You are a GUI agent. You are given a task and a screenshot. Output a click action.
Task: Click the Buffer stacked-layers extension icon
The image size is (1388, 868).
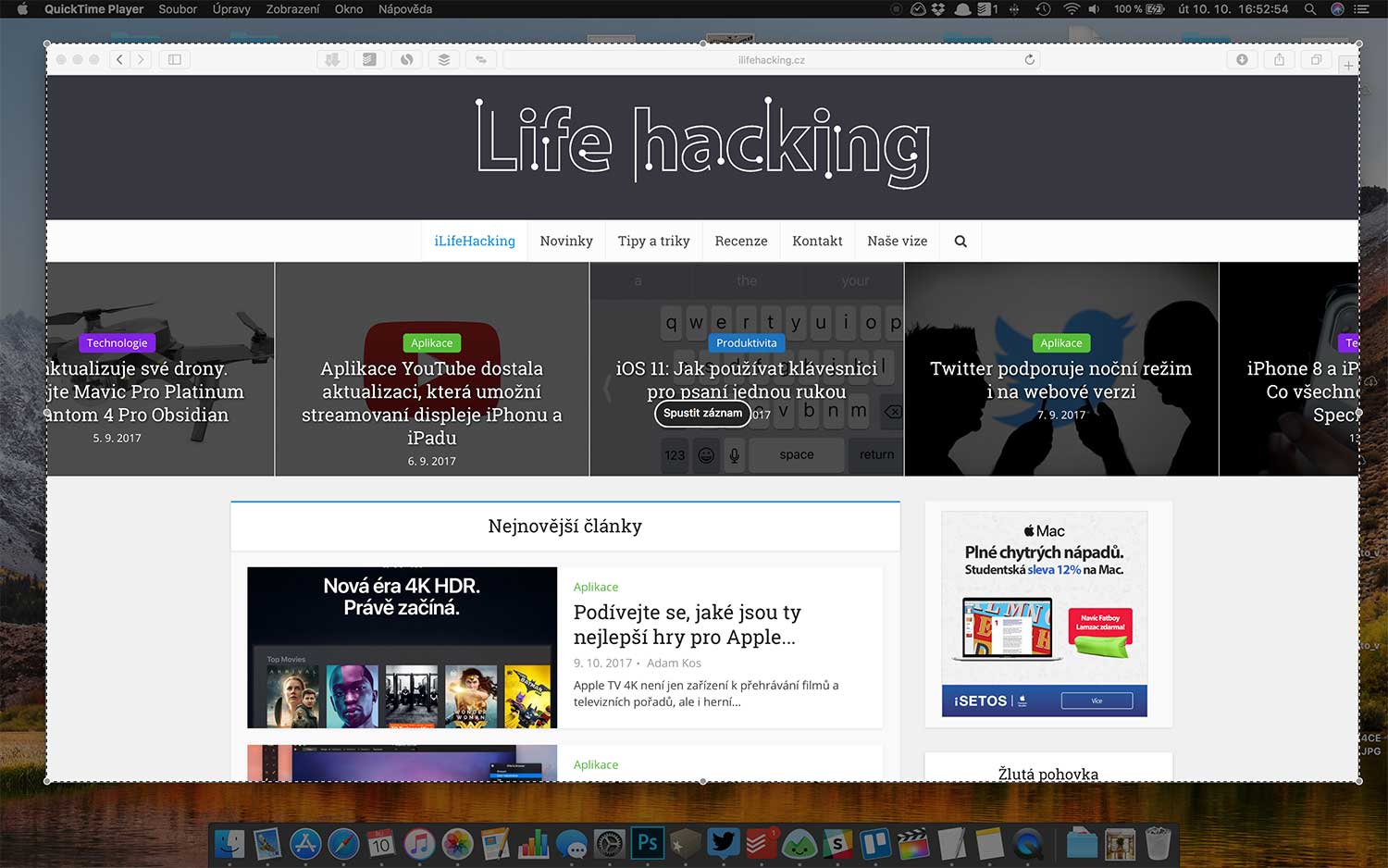click(443, 59)
